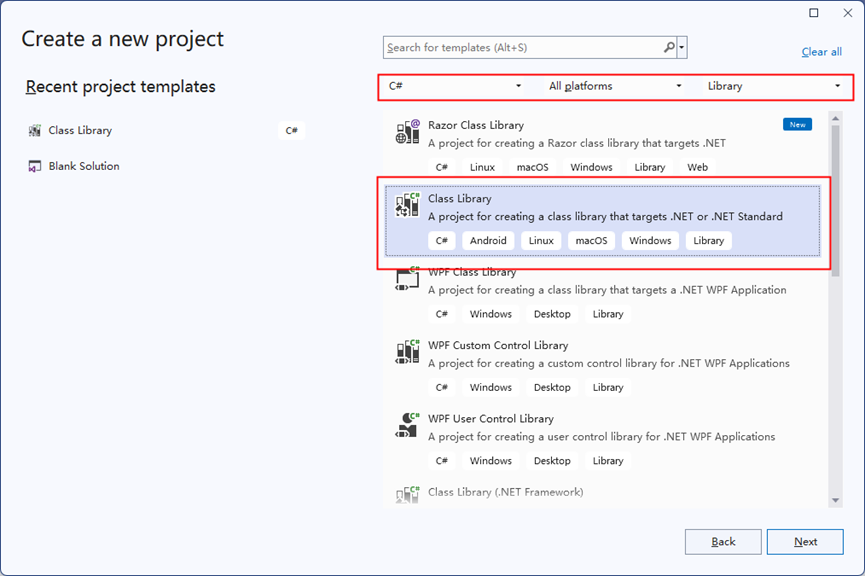
Task: Click the Class Library template description
Action: (x=605, y=217)
